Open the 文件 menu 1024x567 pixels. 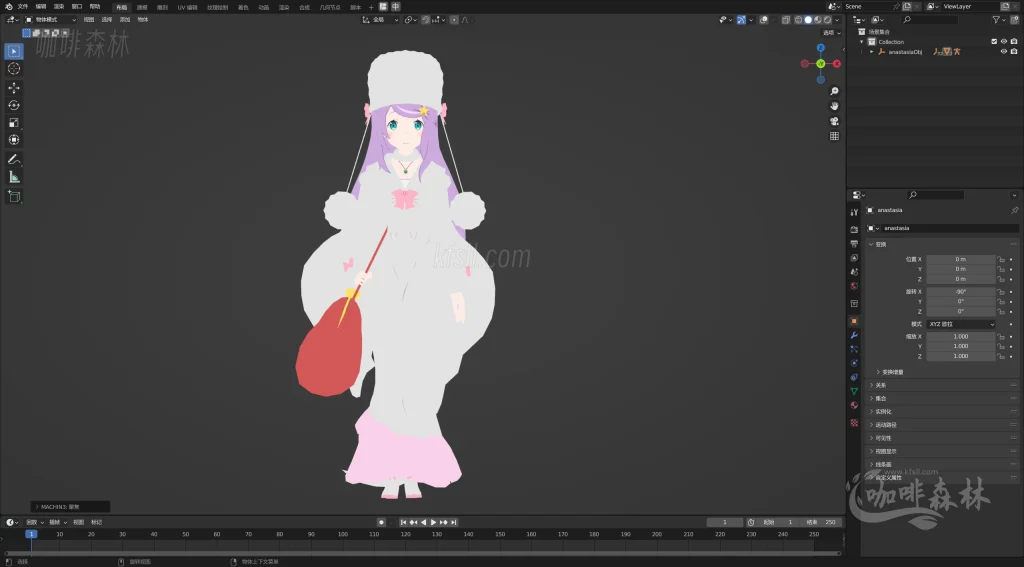tap(23, 7)
